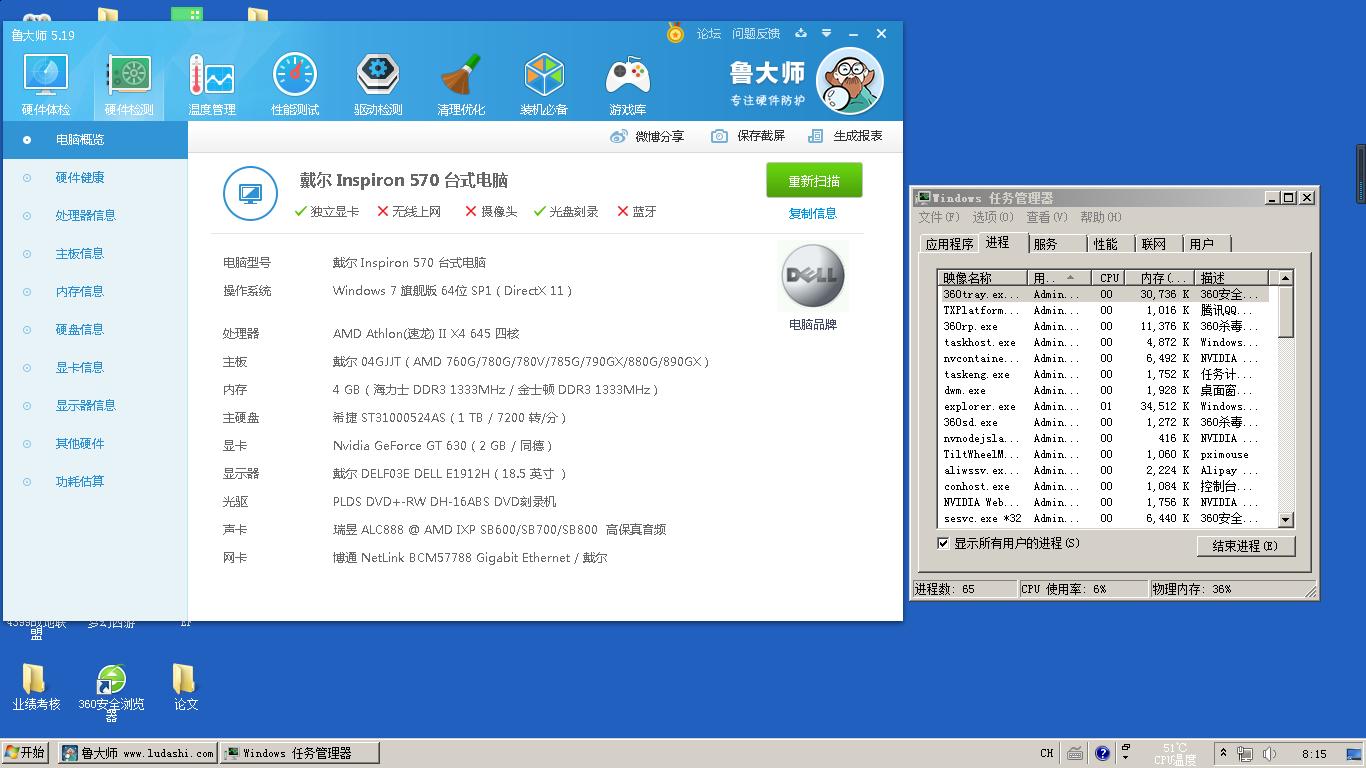
Task: Click the gold medal icon in title bar
Action: [676, 33]
